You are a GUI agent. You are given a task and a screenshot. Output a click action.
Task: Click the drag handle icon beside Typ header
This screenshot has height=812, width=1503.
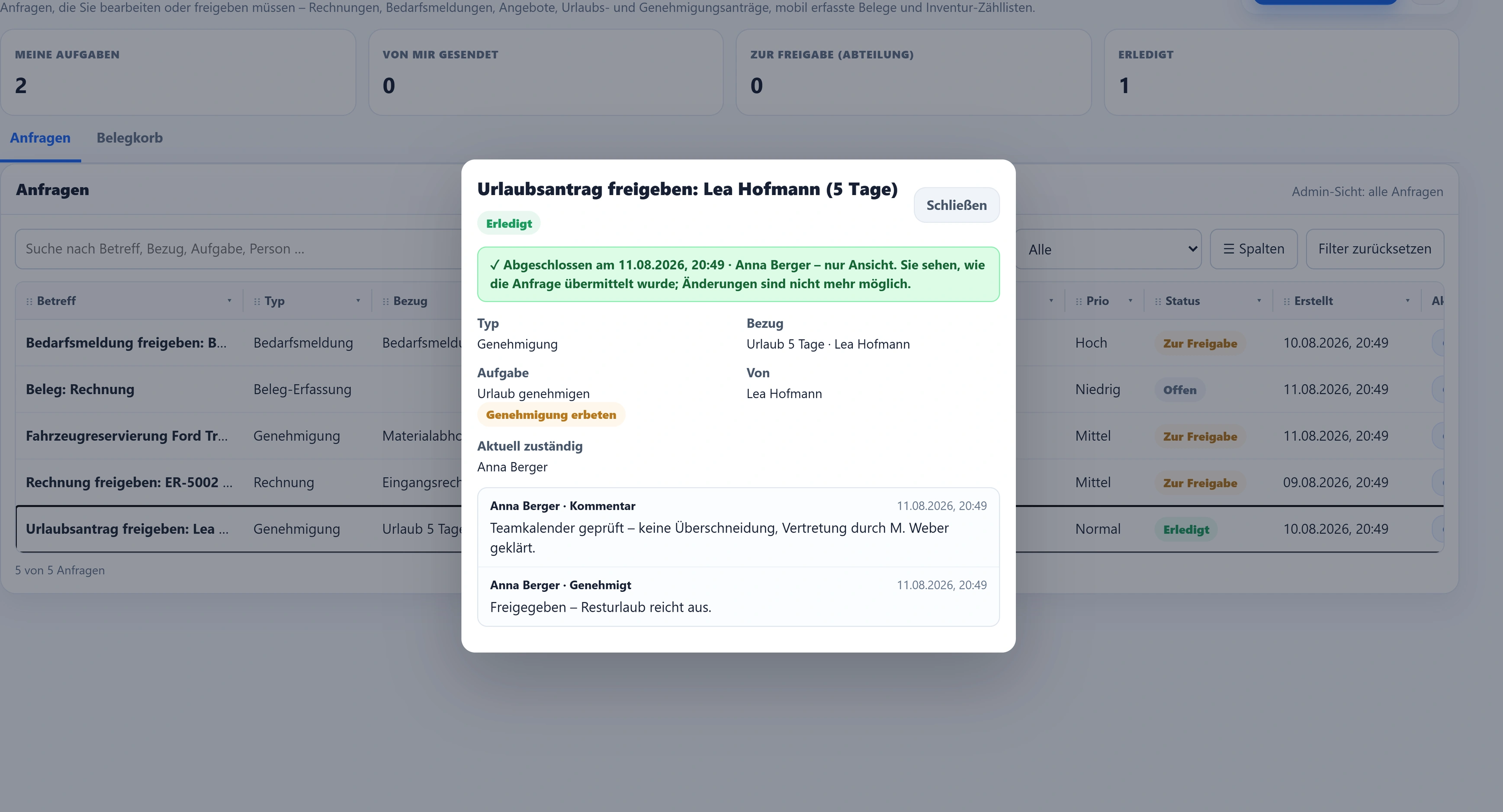click(257, 302)
